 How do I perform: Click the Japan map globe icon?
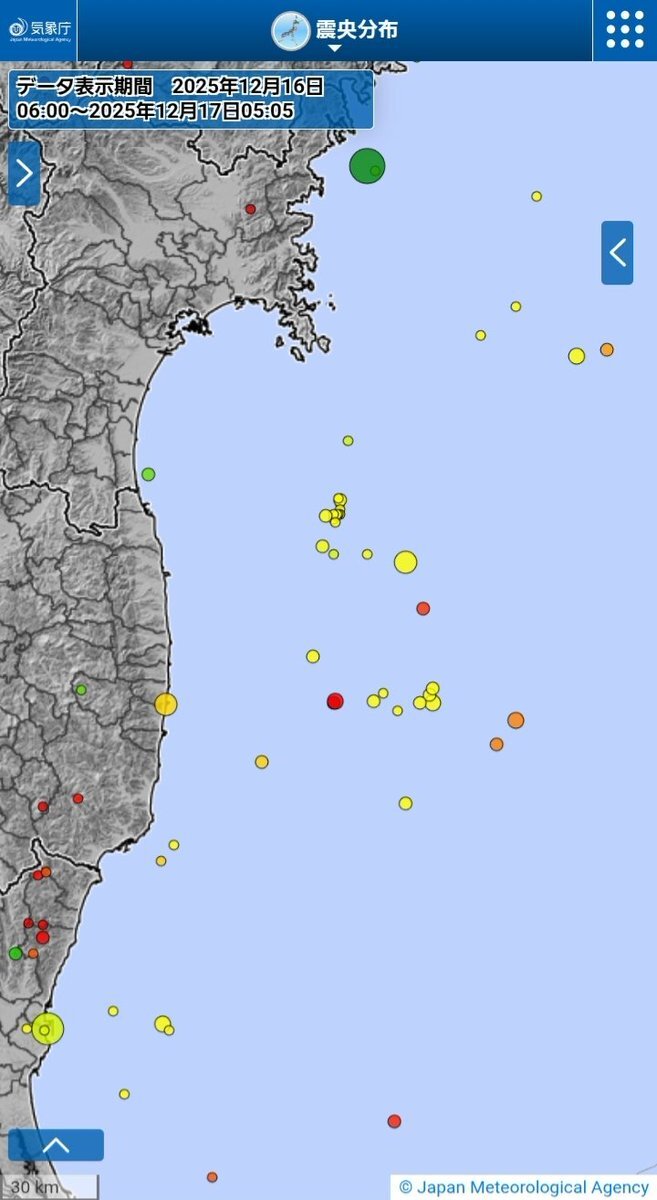[x=290, y=31]
